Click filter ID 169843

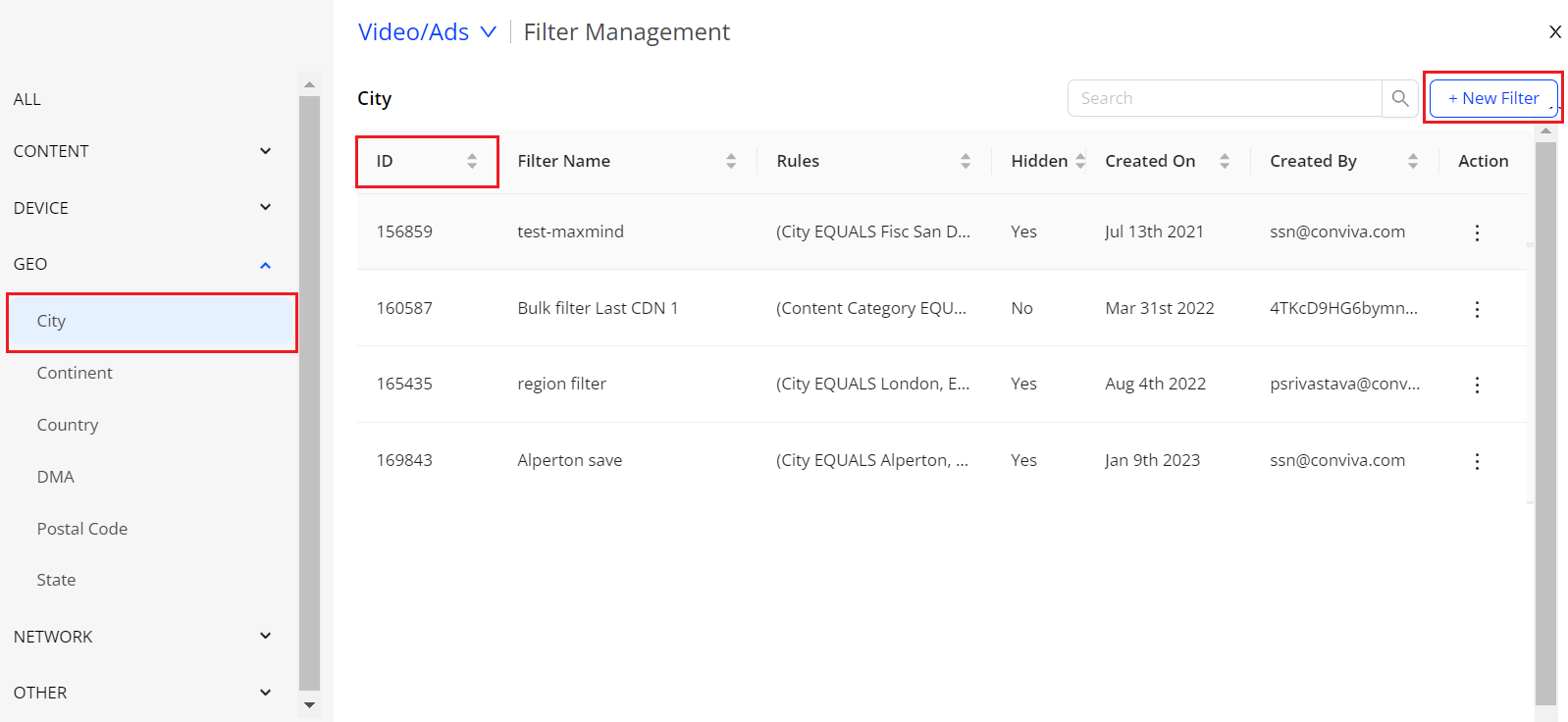(x=404, y=460)
